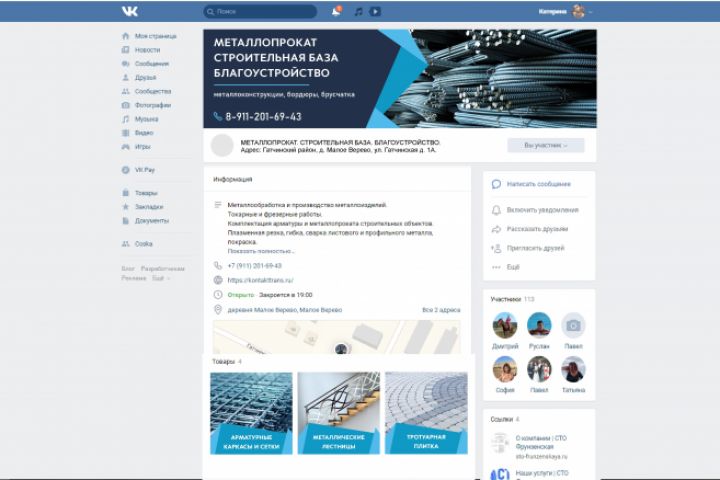Click the cover banner with phone 8-911-201-69-43
This screenshot has height=480, width=720.
coord(399,79)
